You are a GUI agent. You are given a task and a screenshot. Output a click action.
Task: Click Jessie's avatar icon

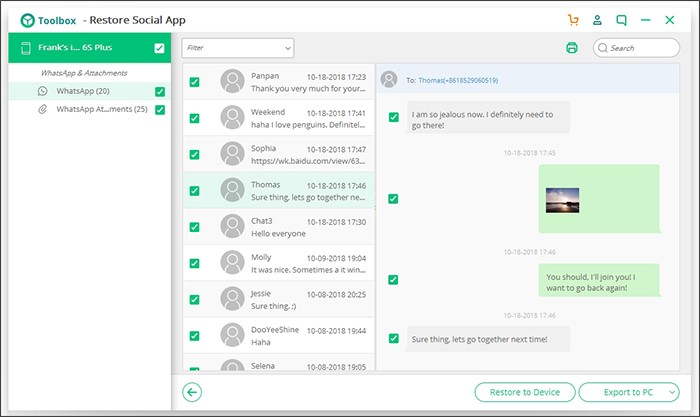(x=233, y=299)
